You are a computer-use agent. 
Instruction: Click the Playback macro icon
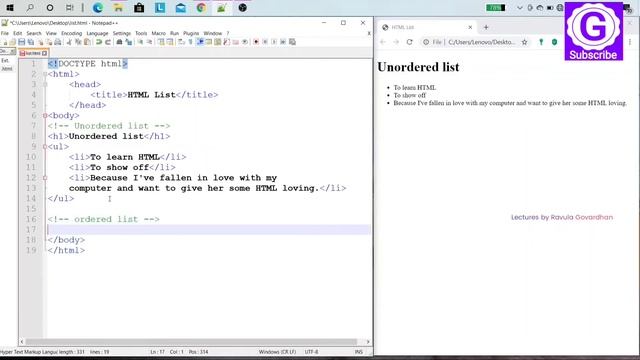(x=274, y=42)
